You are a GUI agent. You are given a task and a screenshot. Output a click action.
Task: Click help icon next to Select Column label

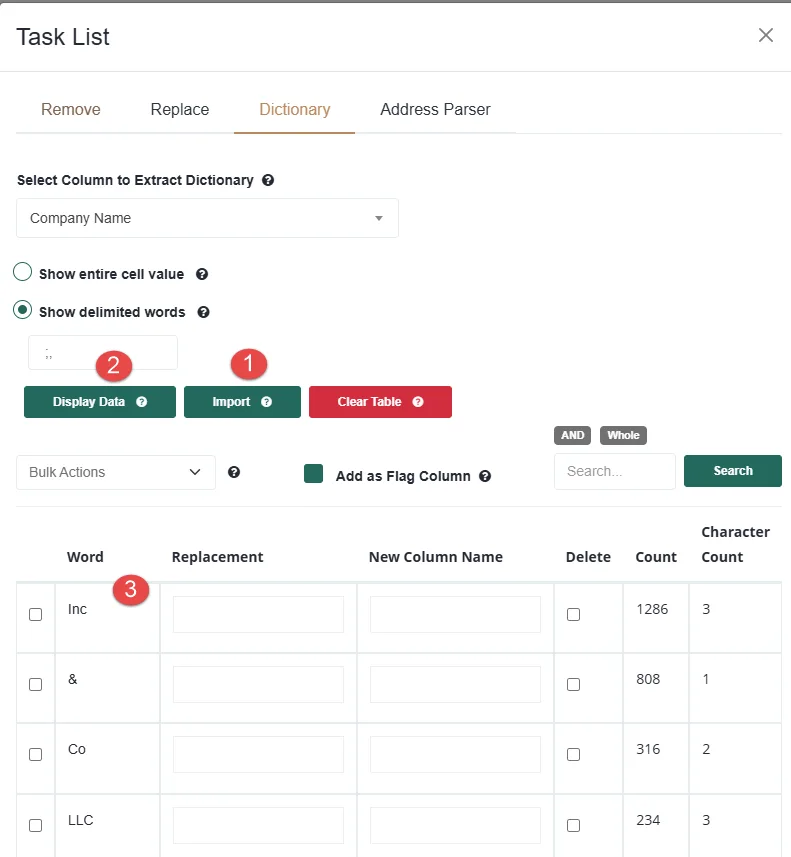click(x=268, y=181)
